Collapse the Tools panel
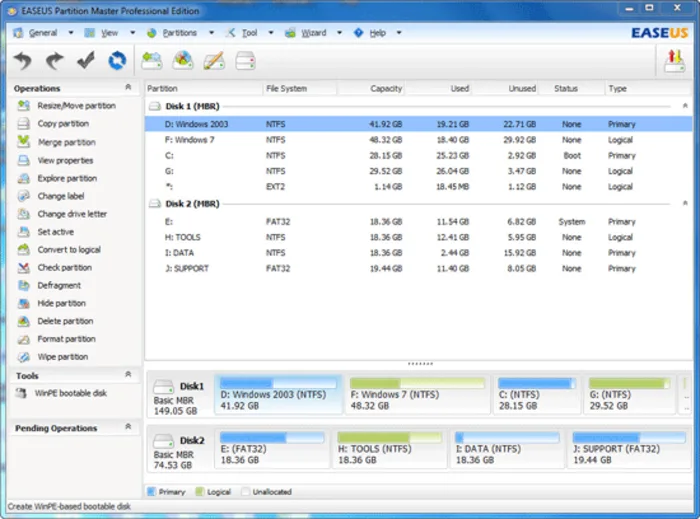The width and height of the screenshot is (700, 519). [128, 374]
